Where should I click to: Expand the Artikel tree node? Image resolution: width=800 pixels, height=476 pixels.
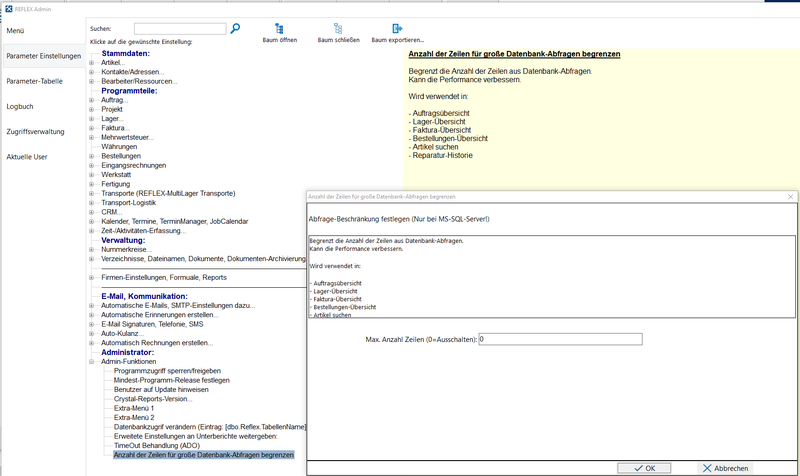[92, 63]
